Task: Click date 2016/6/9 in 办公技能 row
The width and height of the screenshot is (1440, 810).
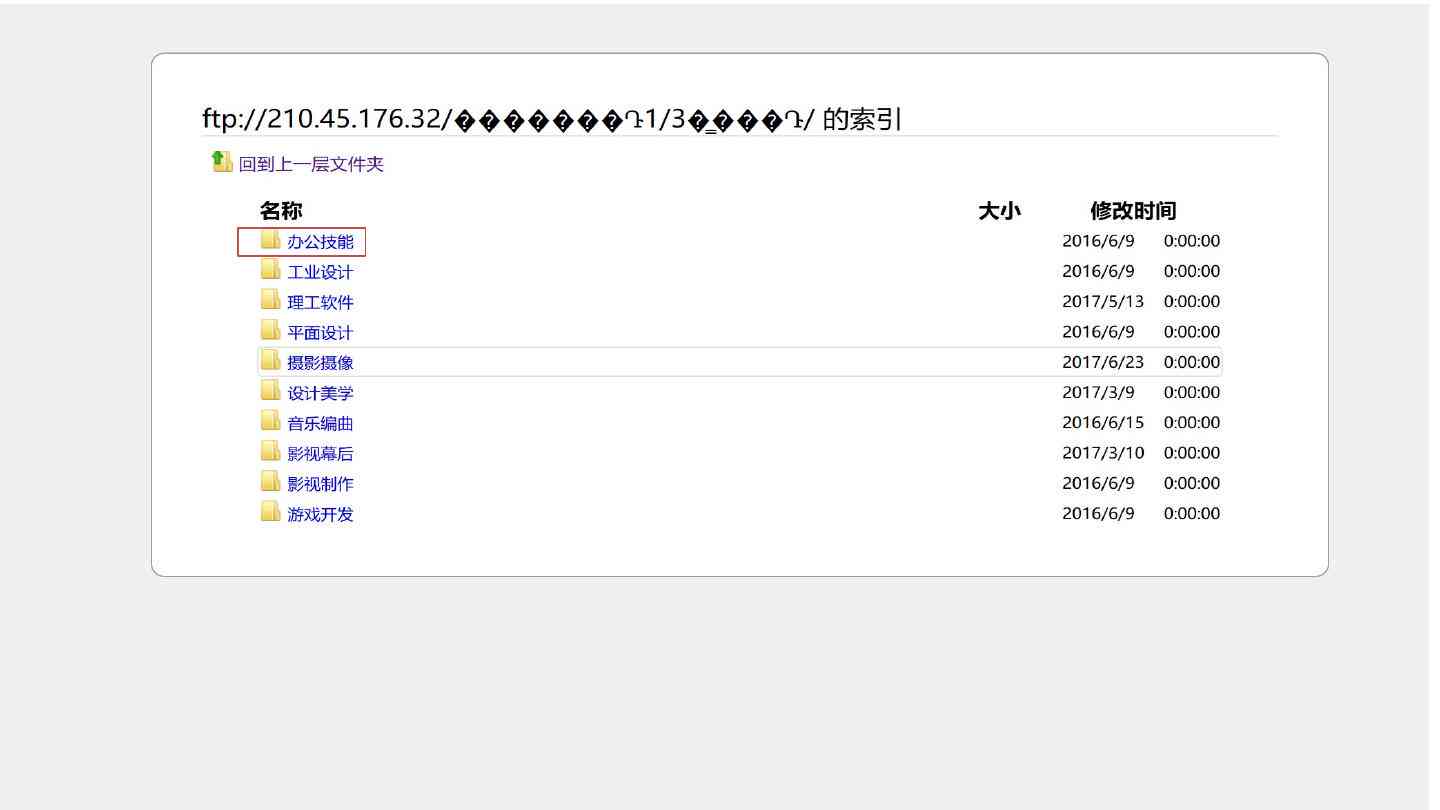Action: 1098,241
